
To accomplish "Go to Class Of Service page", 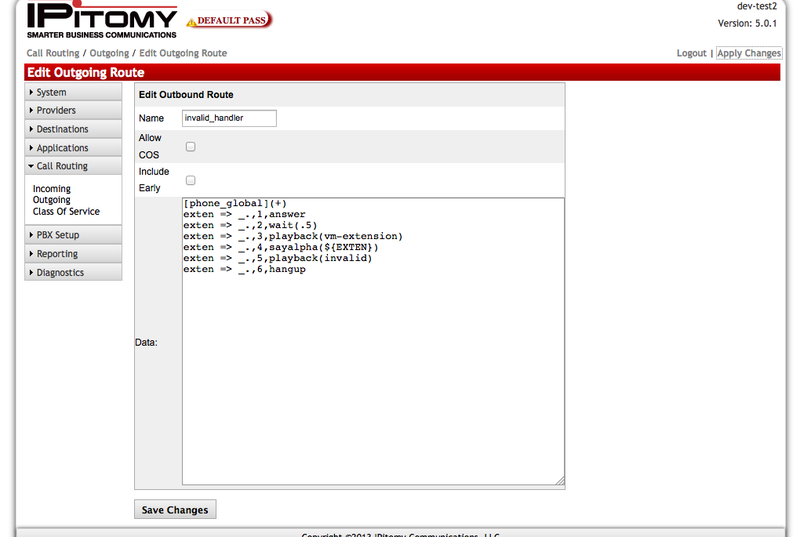I will [x=66, y=212].
